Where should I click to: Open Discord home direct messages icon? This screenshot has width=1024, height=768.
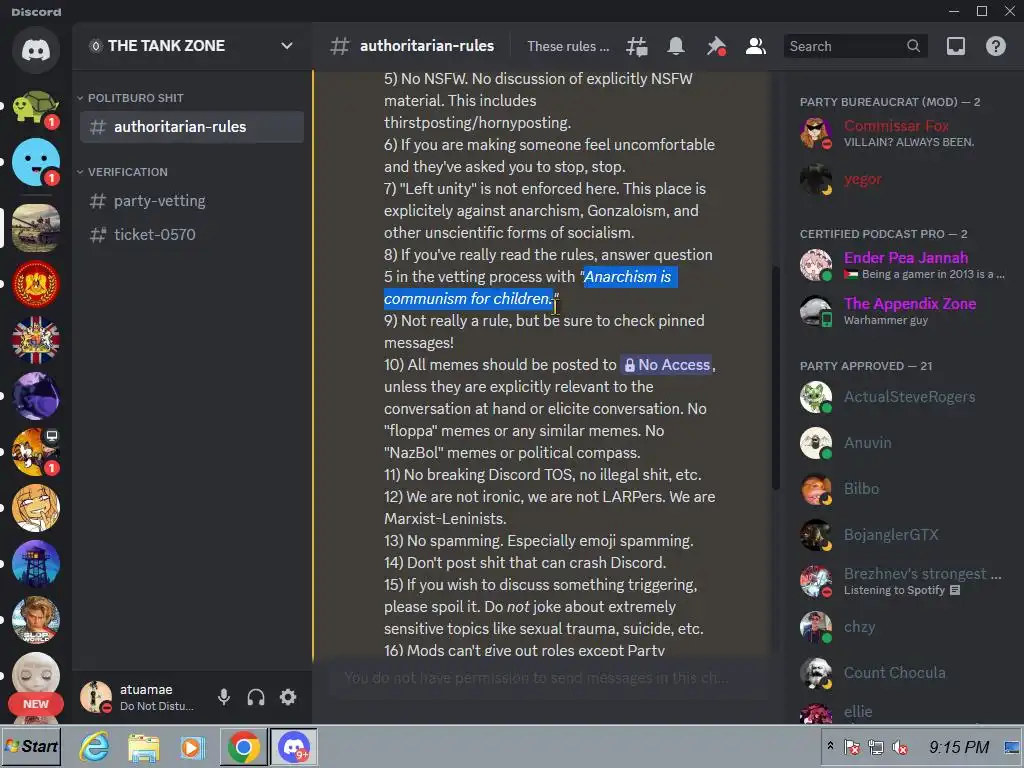[x=35, y=50]
